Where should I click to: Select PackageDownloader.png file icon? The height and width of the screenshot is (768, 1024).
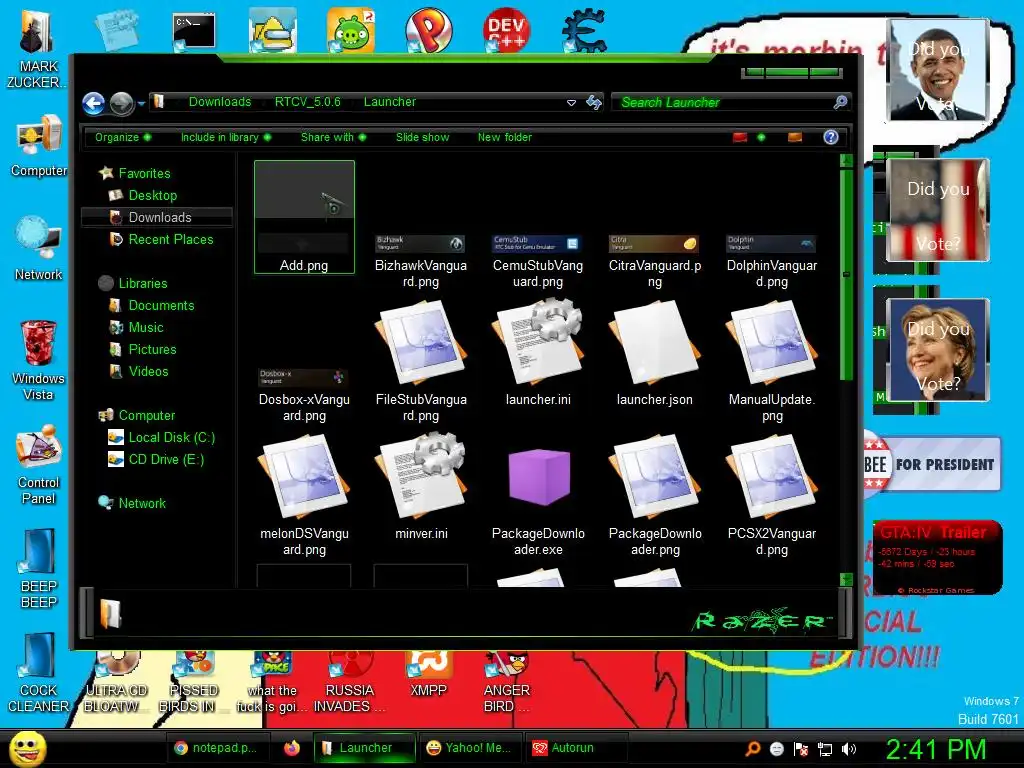pyautogui.click(x=654, y=477)
